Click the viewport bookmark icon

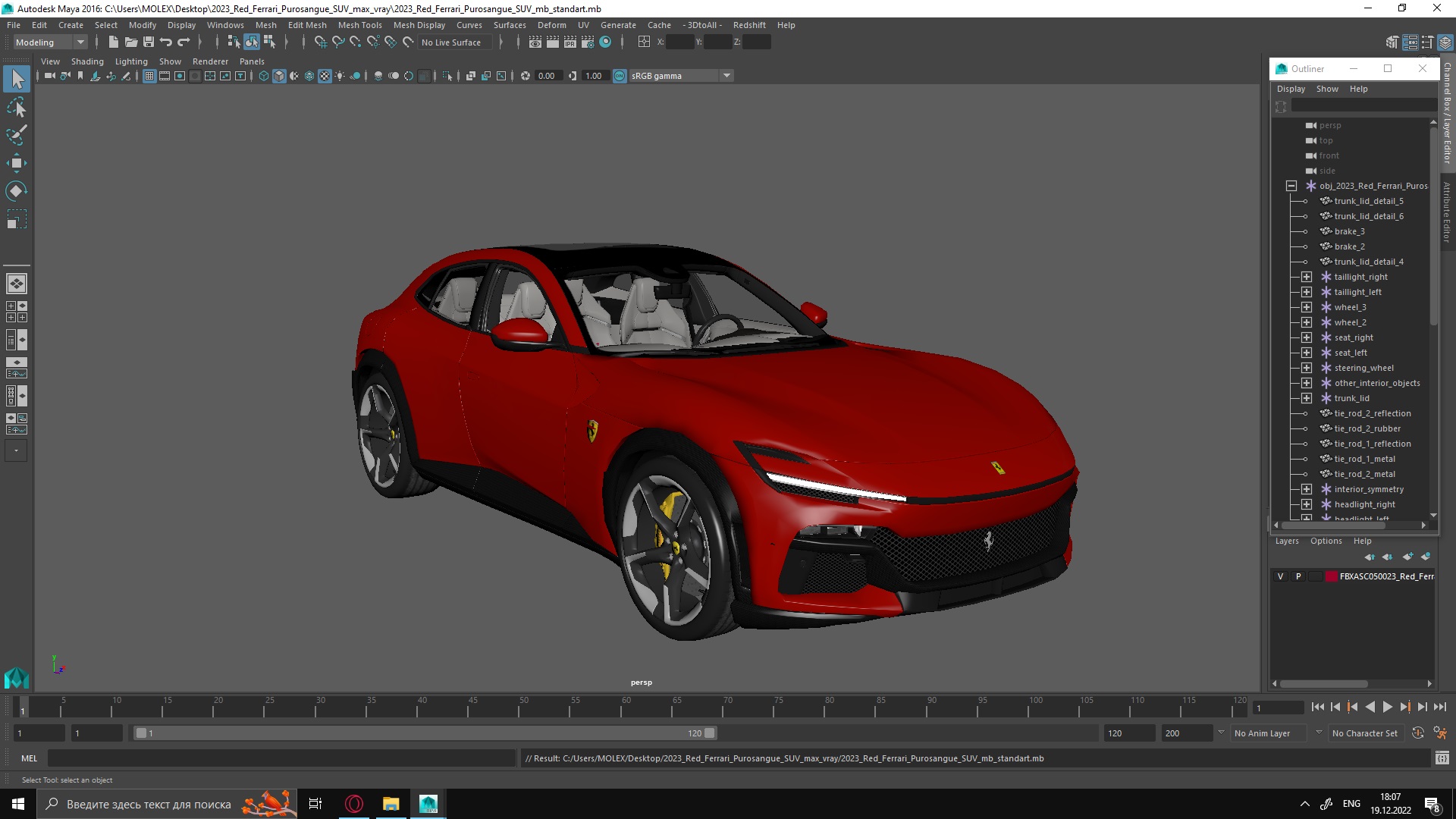80,76
